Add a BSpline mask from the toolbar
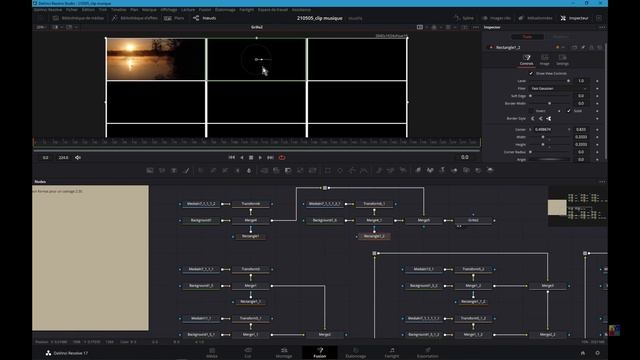 click(364, 170)
